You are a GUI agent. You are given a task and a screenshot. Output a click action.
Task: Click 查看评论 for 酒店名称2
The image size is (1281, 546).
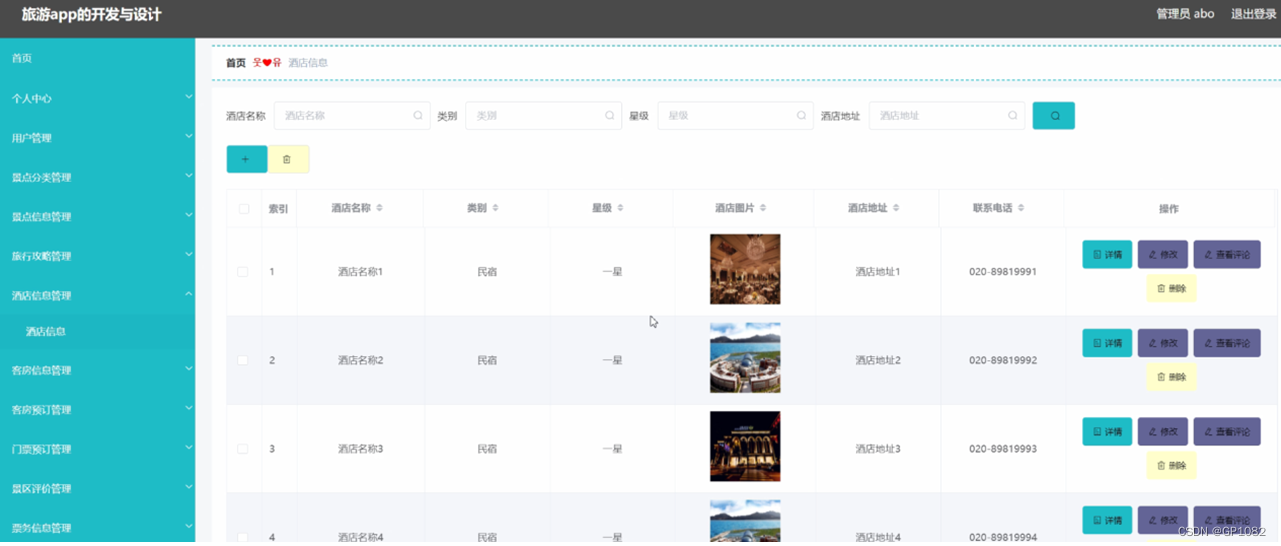tap(1227, 343)
